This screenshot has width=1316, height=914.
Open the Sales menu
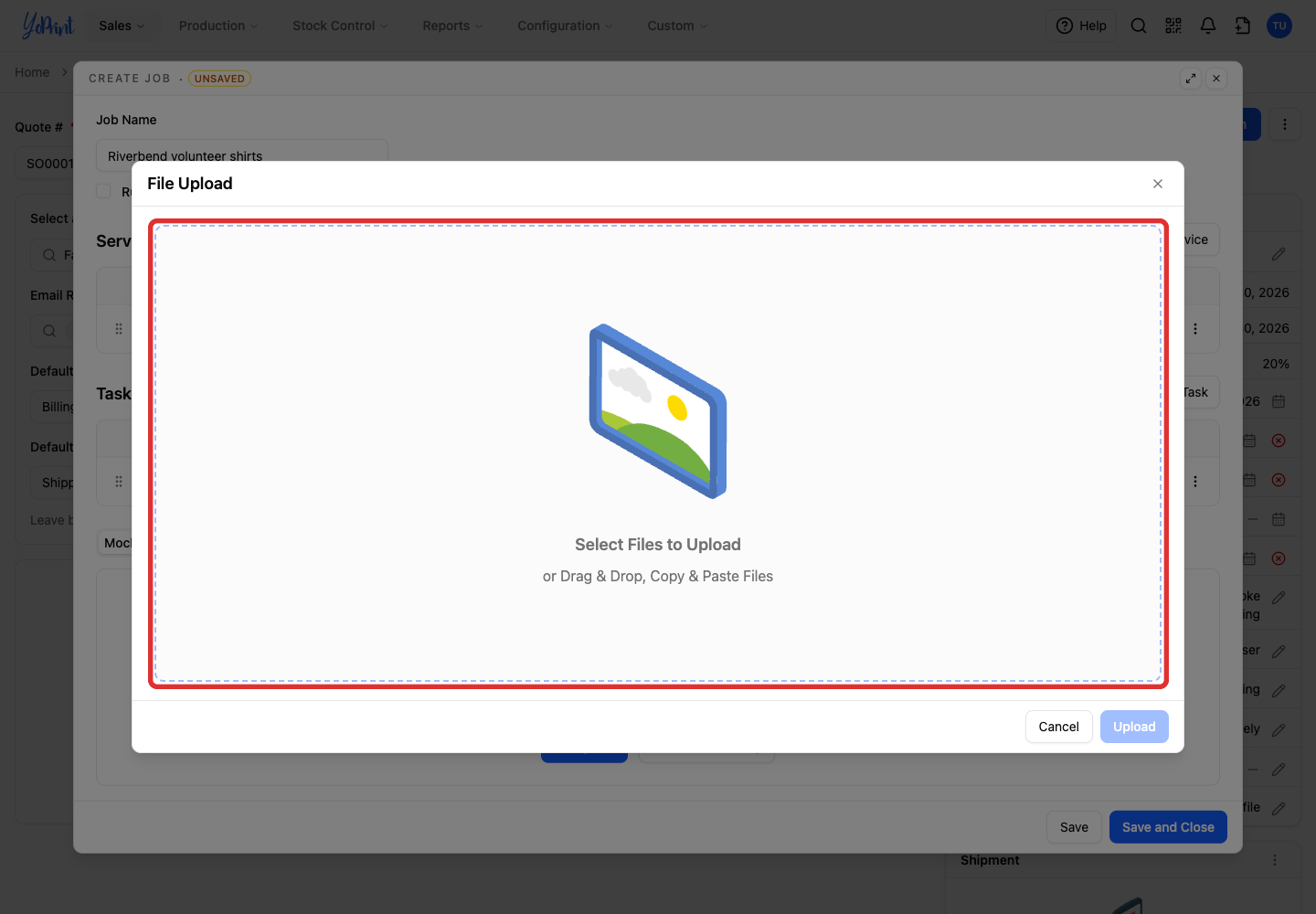point(122,26)
